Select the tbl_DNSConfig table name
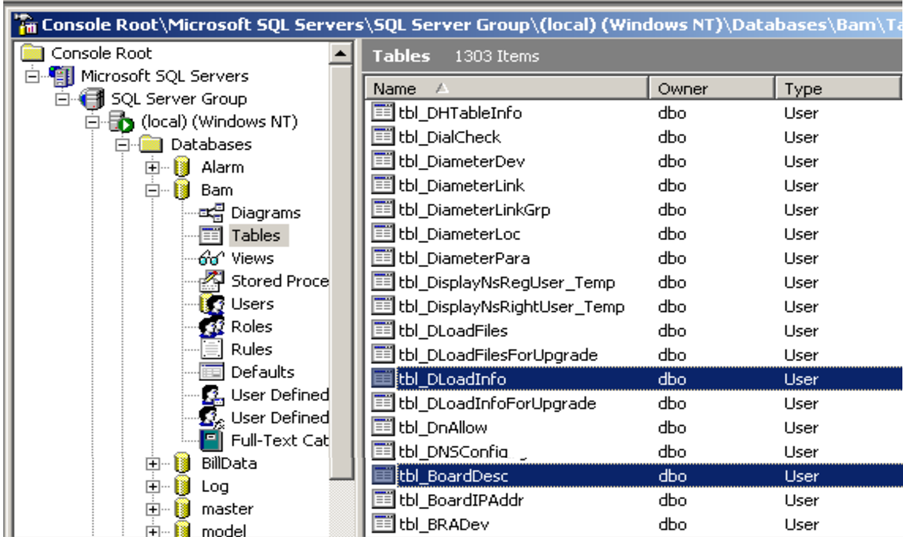This screenshot has height=537, width=903. click(x=453, y=451)
